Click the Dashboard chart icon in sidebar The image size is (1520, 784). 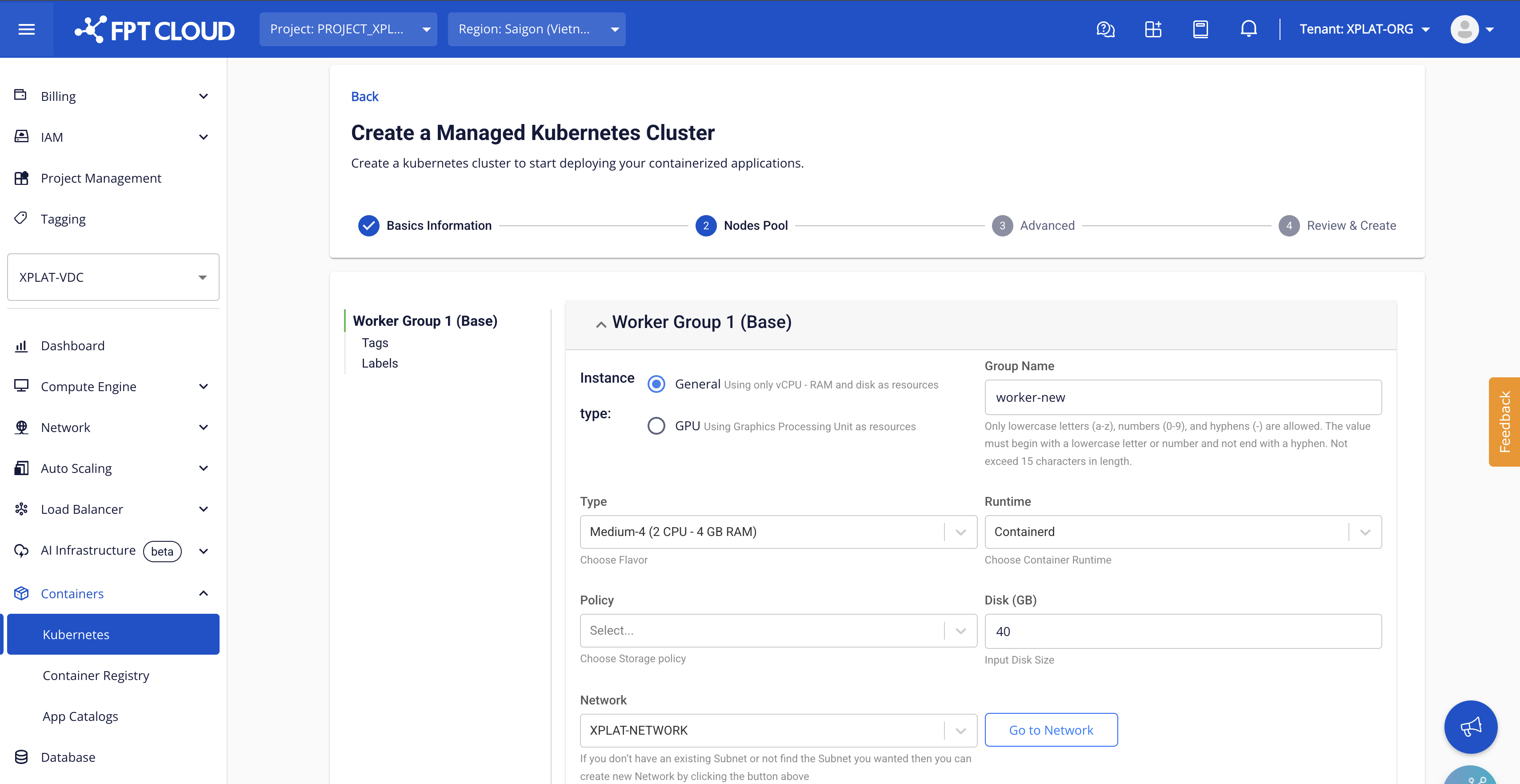click(21, 346)
